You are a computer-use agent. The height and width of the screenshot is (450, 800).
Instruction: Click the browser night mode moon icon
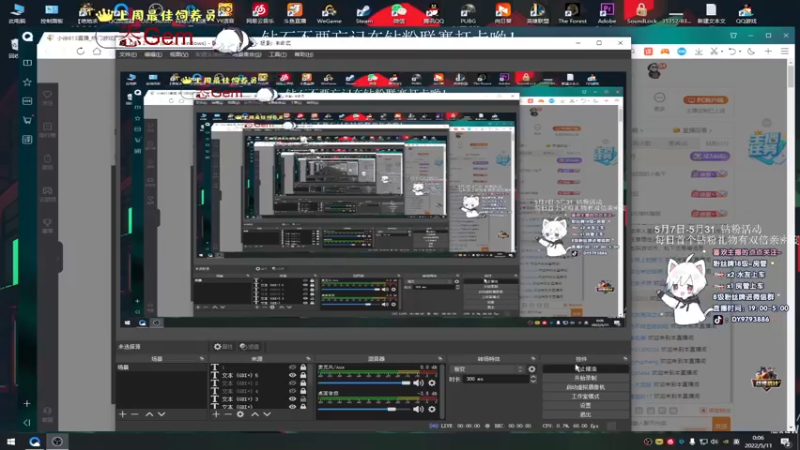click(751, 52)
